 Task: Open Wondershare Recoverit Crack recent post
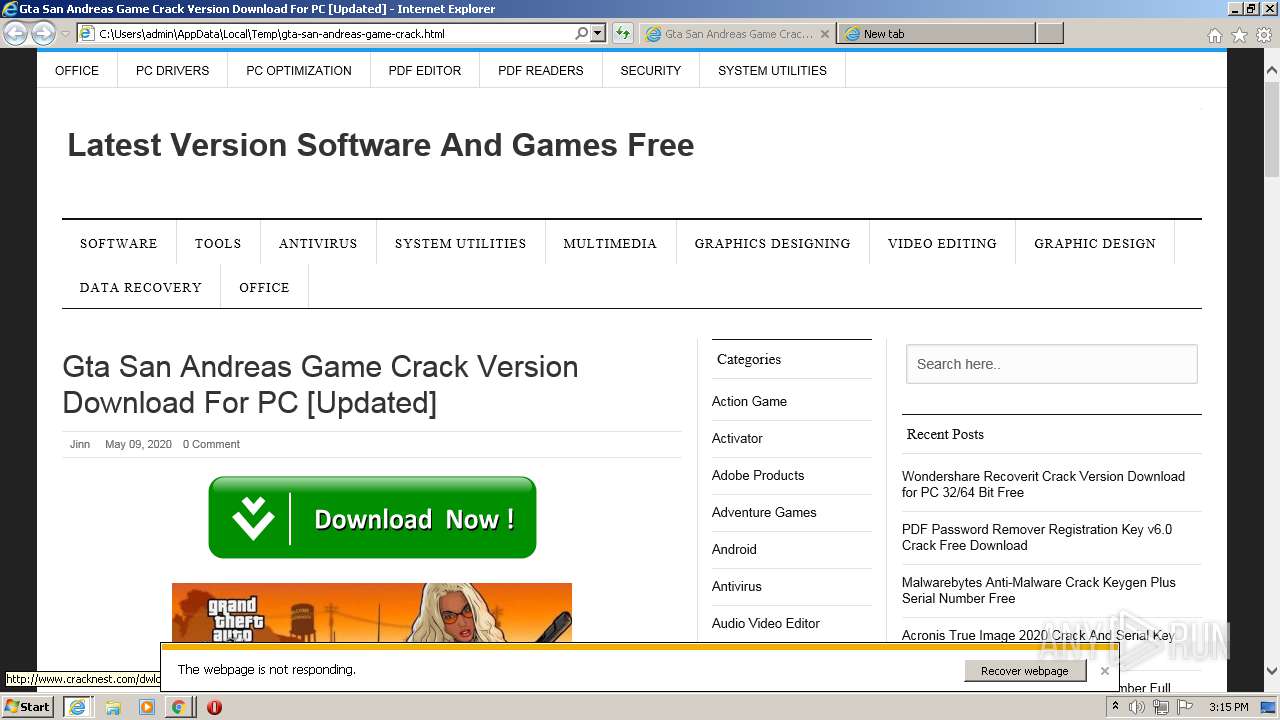1043,484
